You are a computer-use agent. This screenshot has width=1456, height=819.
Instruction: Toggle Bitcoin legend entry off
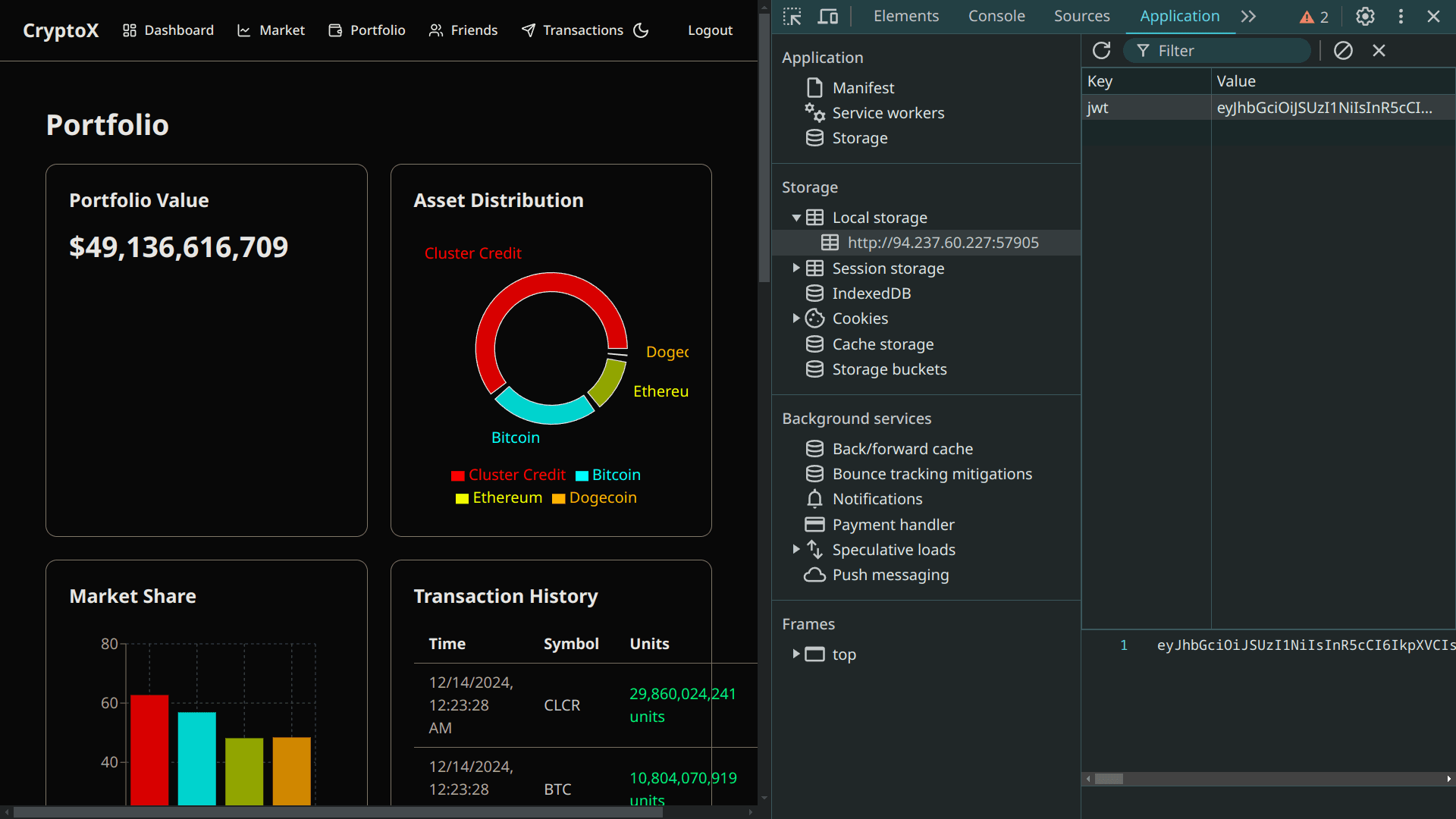[607, 475]
